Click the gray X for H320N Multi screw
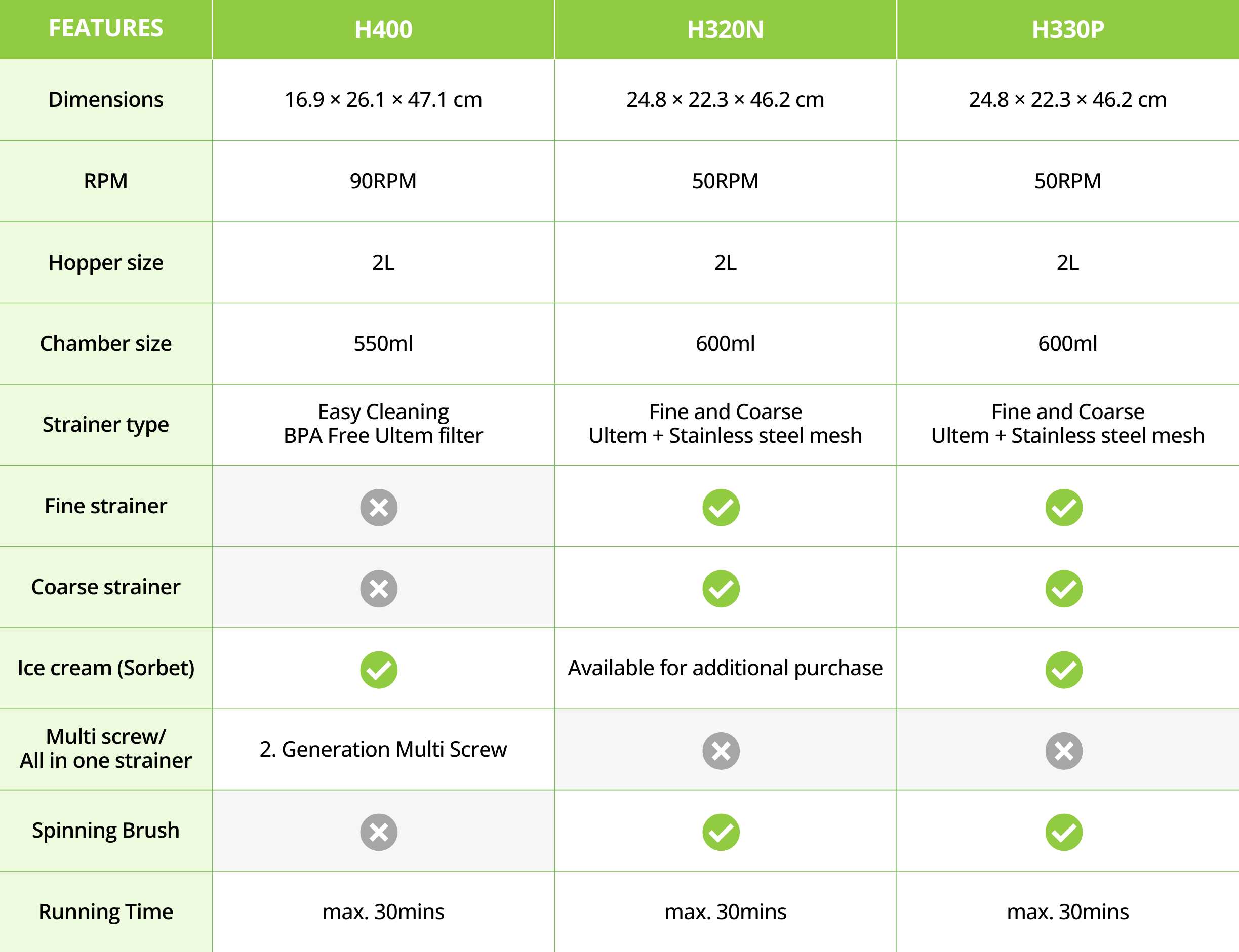The image size is (1239, 952). [x=721, y=751]
